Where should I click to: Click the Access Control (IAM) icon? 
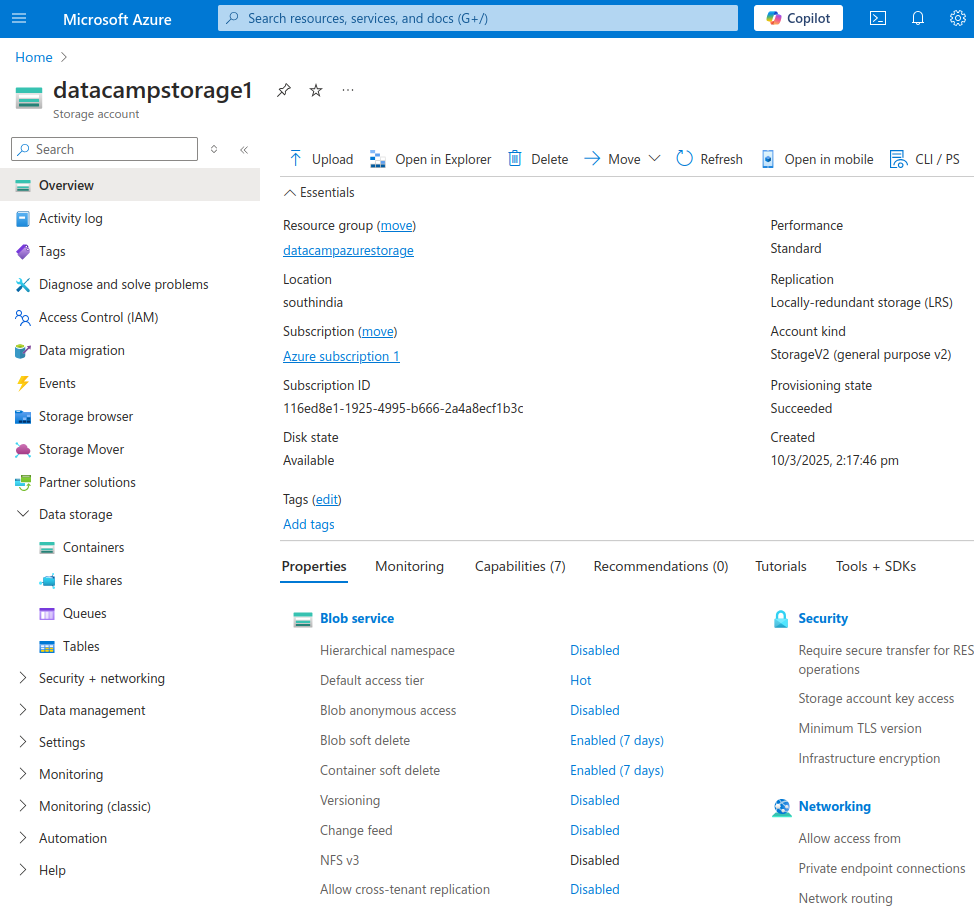tap(23, 317)
